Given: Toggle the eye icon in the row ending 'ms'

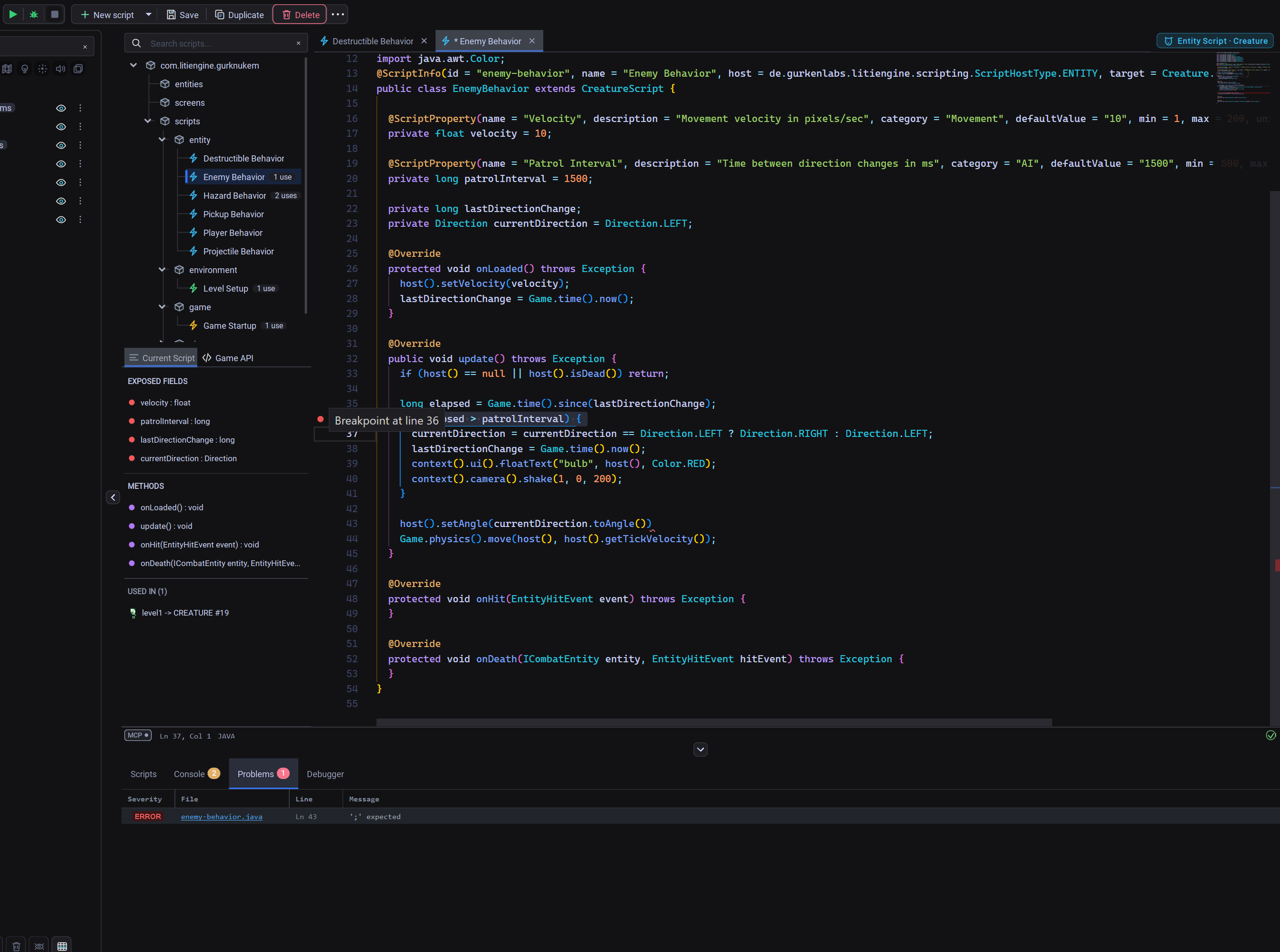Looking at the screenshot, I should tap(61, 108).
